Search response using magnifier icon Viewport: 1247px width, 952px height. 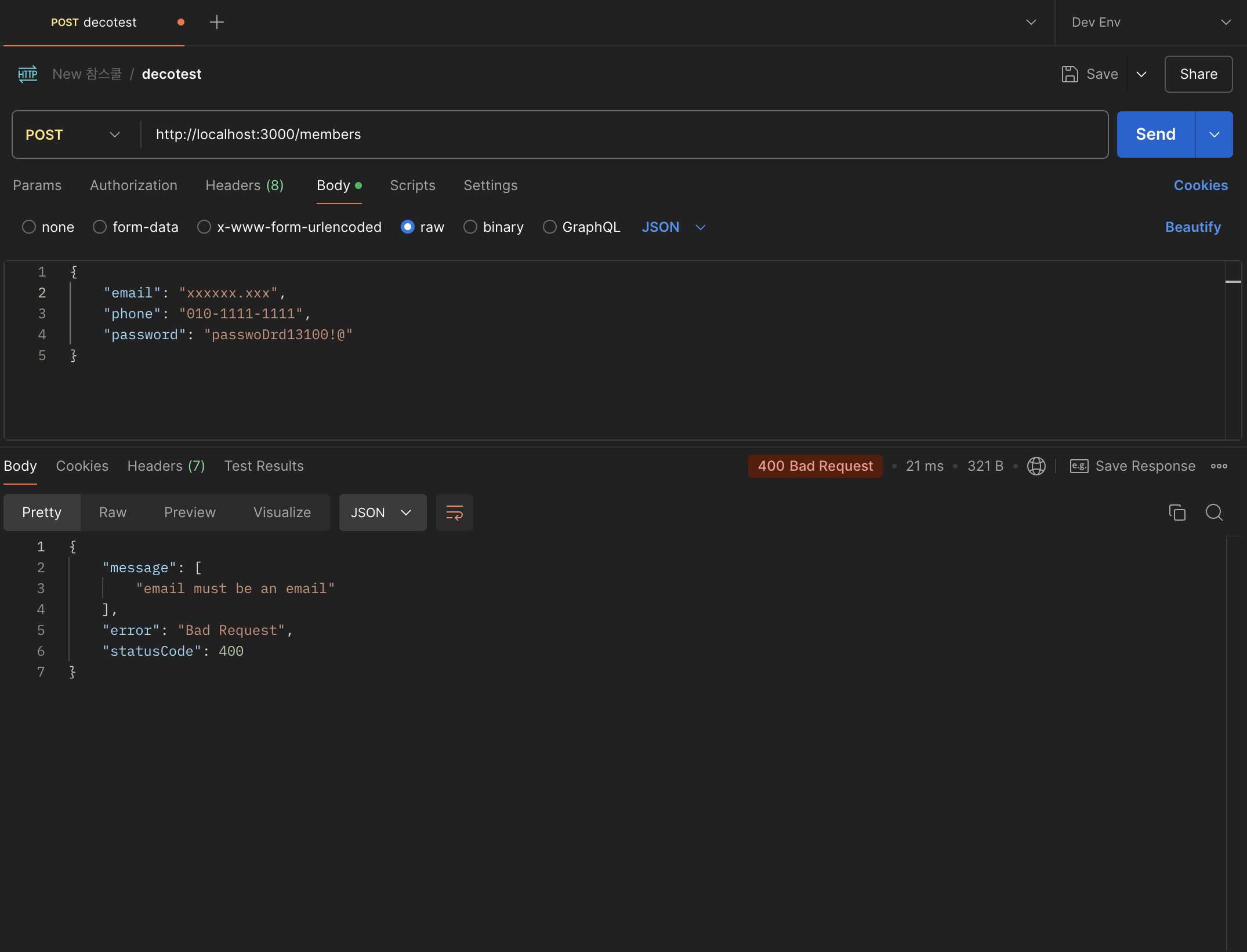(x=1214, y=513)
